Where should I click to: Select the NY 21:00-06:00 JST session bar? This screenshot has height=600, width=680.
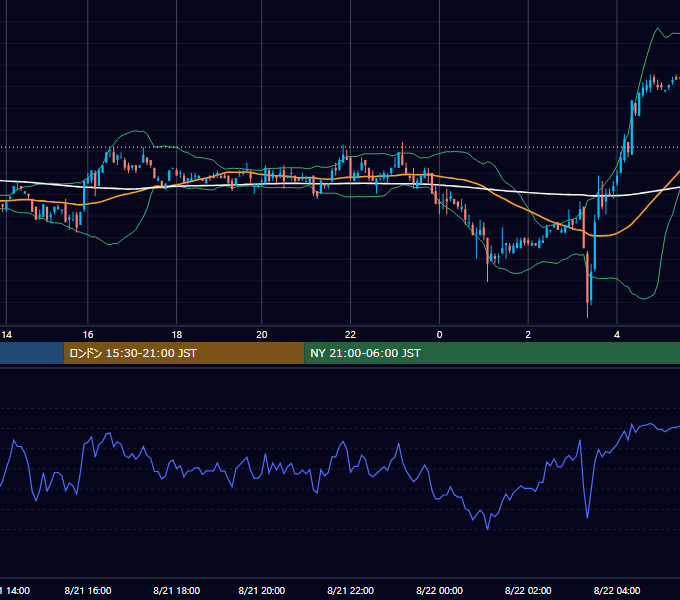pos(492,353)
